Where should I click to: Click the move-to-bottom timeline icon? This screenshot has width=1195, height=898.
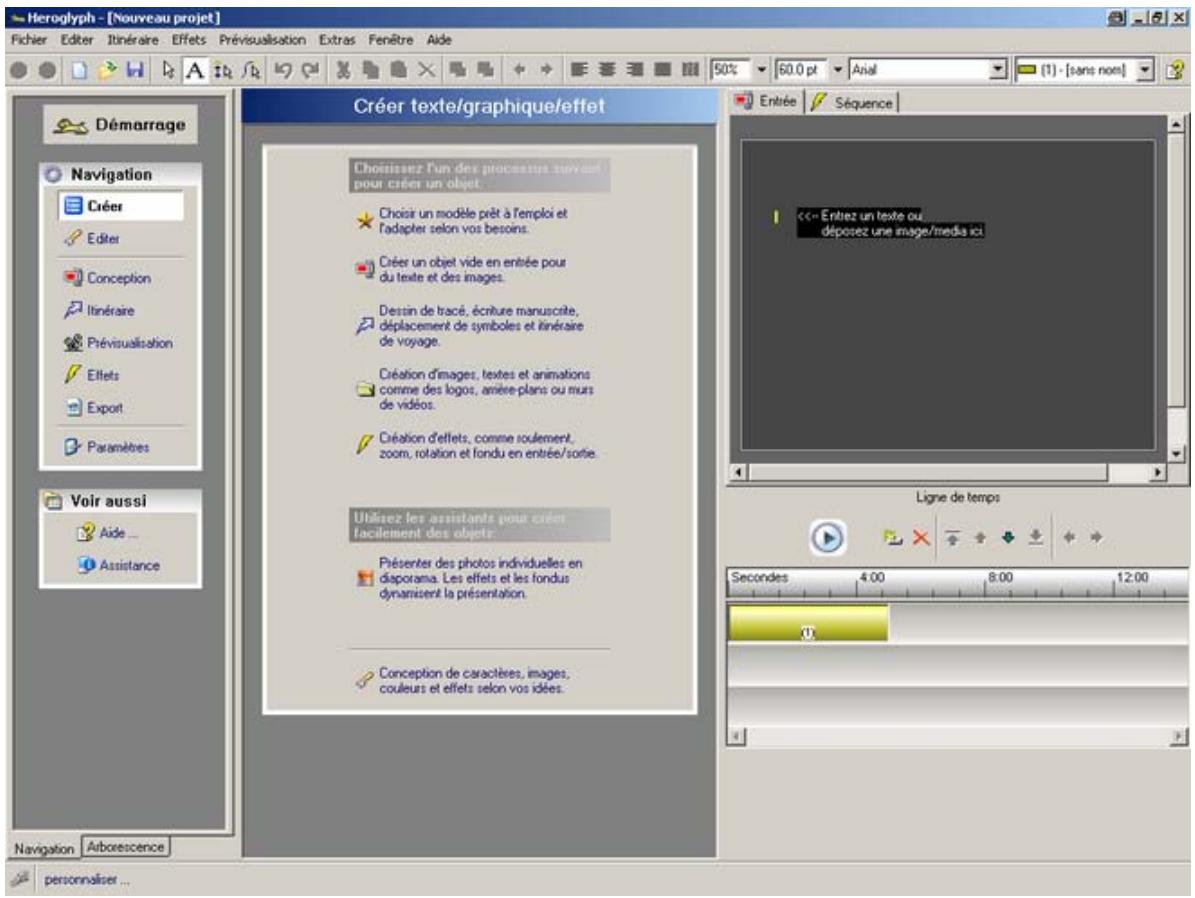coord(1035,537)
